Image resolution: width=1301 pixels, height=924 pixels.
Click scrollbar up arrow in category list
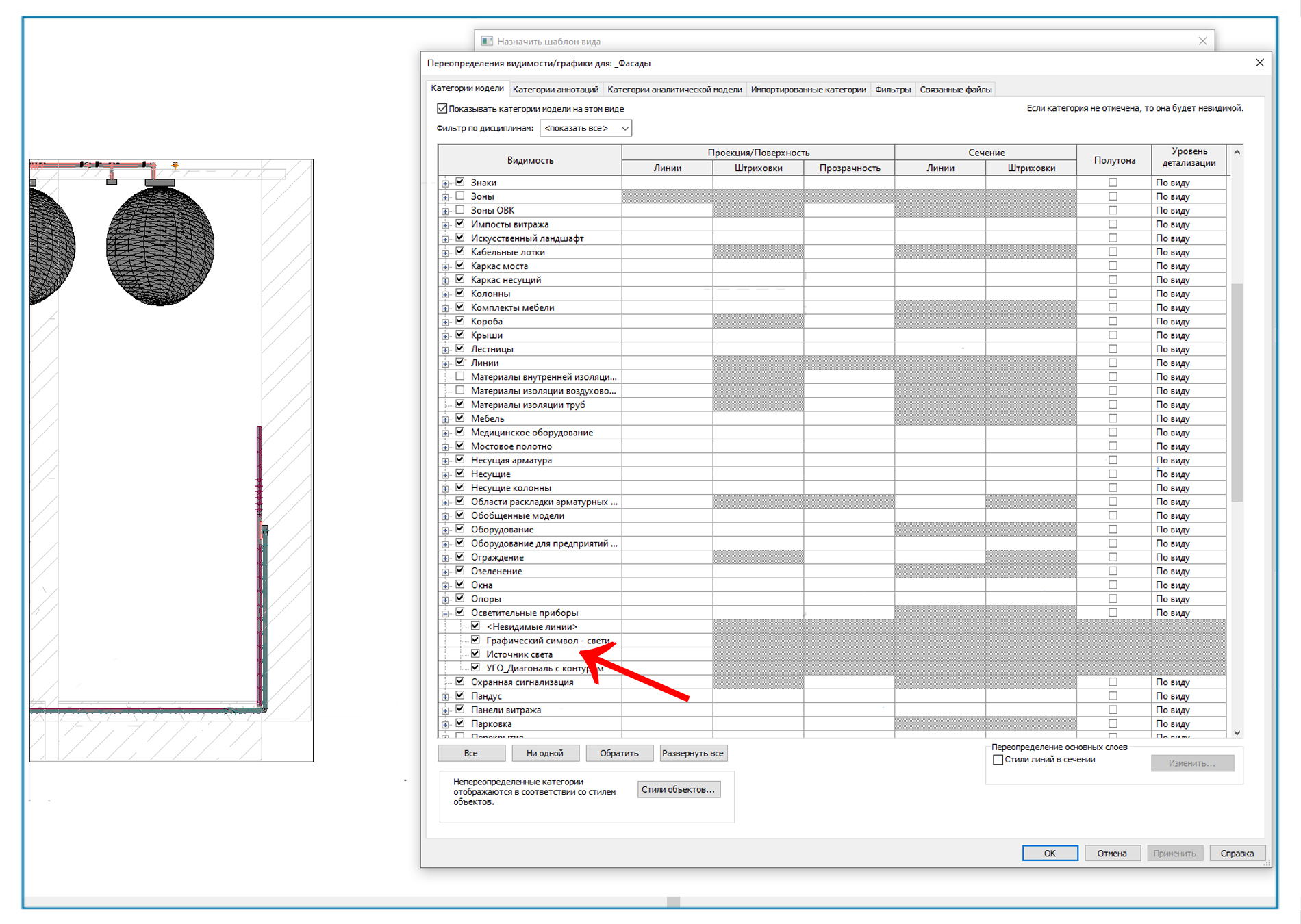[1237, 152]
